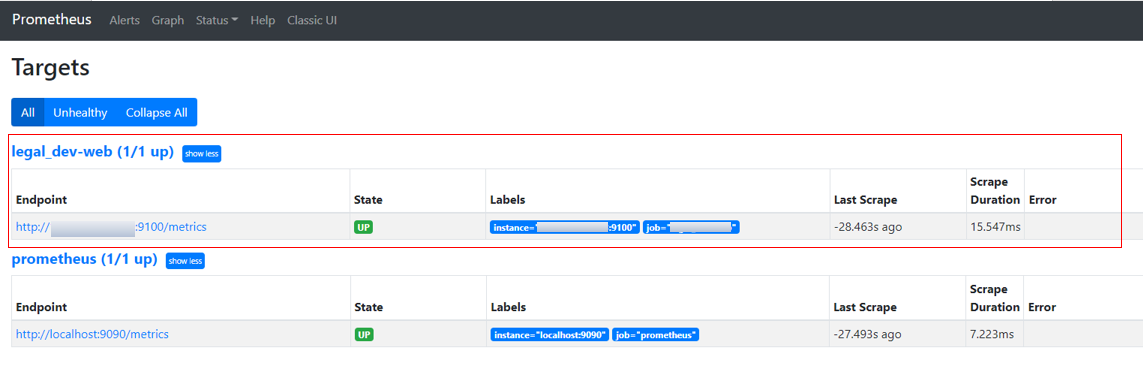
Task: Collapse legal_dev-web with show less
Action: click(x=201, y=154)
